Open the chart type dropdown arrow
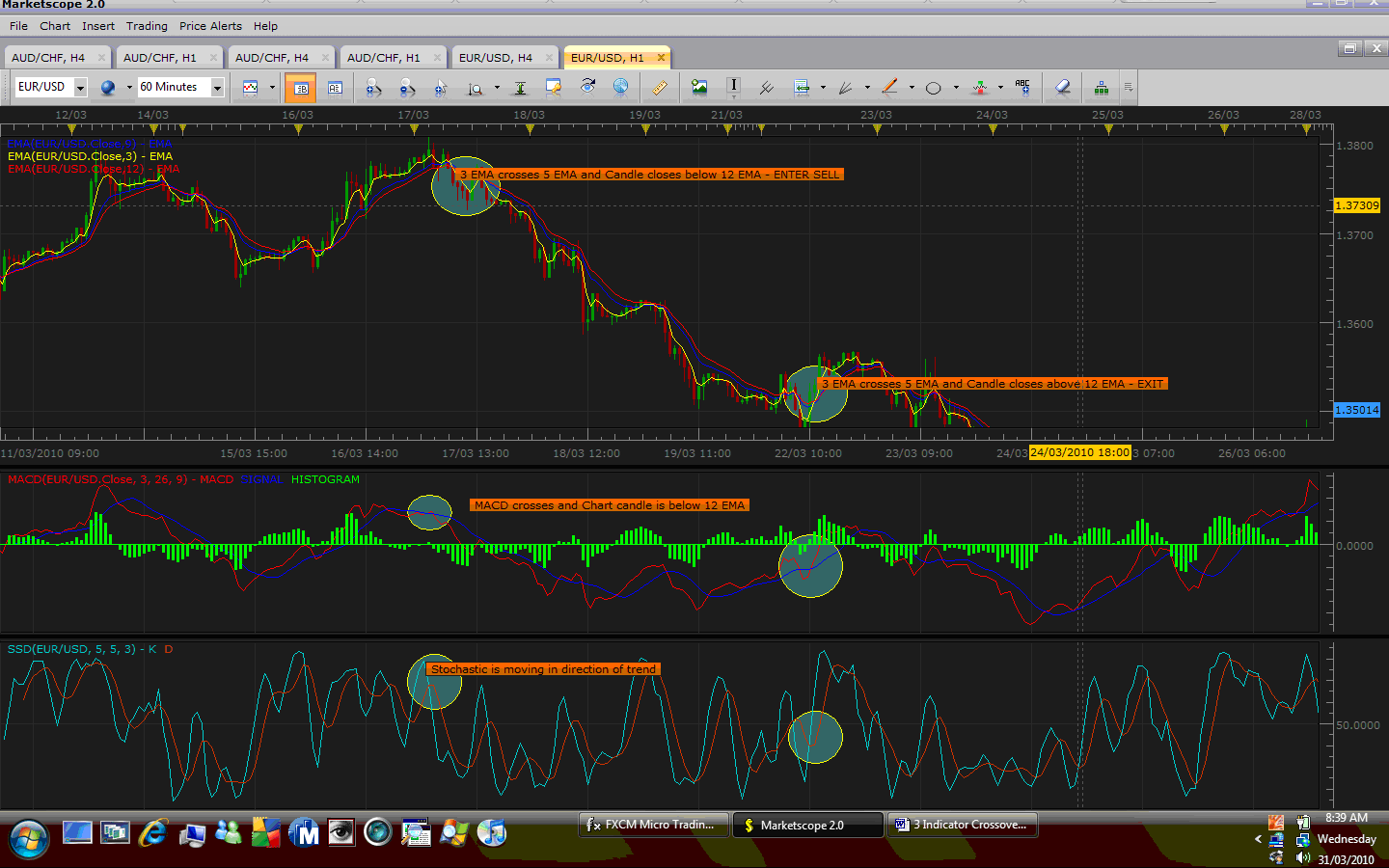This screenshot has height=868, width=1389. (272, 88)
